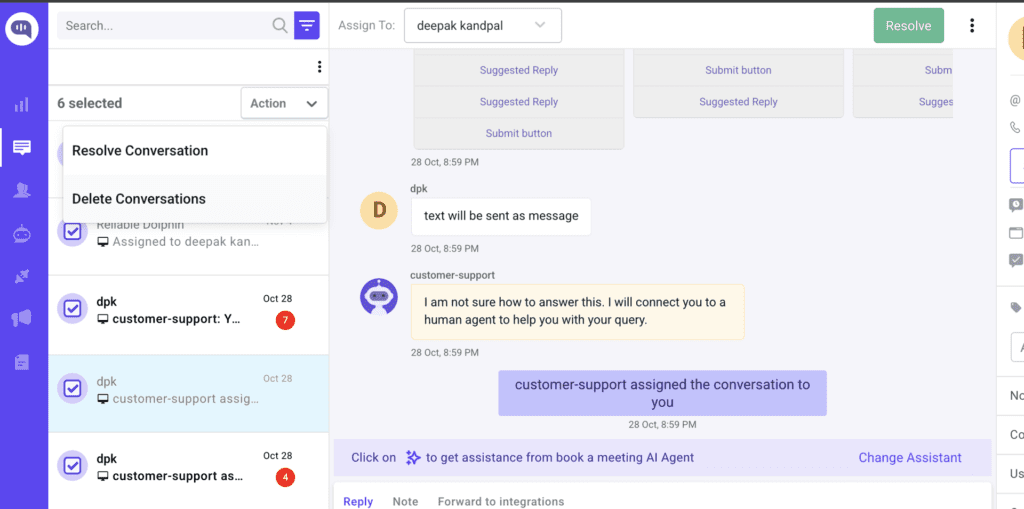Uncheck the checkbox of the highlighted dpk conversation
Image resolution: width=1024 pixels, height=509 pixels.
pos(72,388)
